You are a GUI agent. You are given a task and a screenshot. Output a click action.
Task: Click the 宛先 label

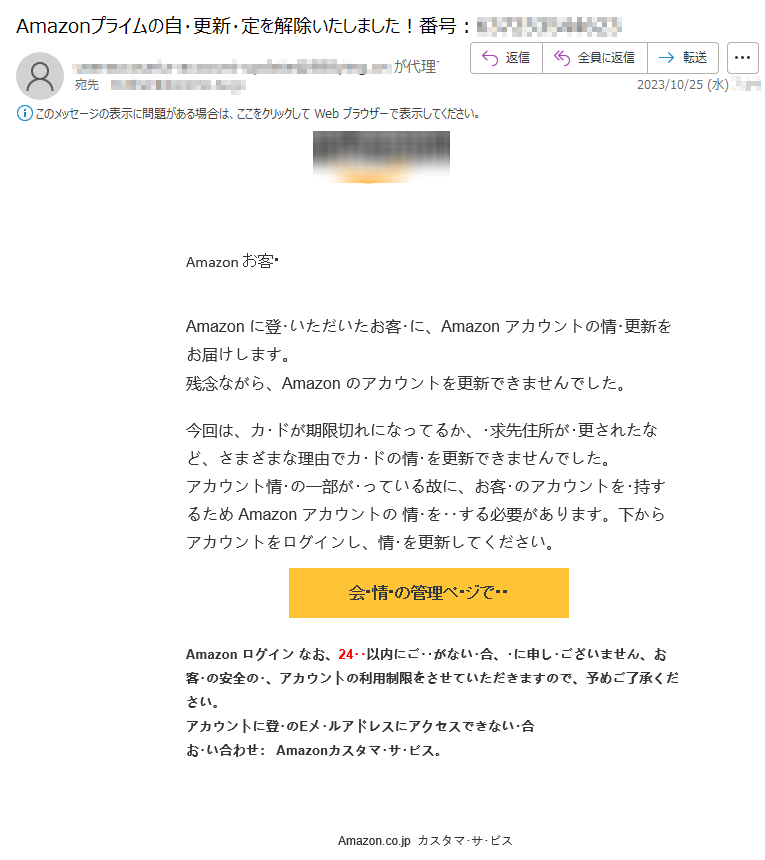87,85
